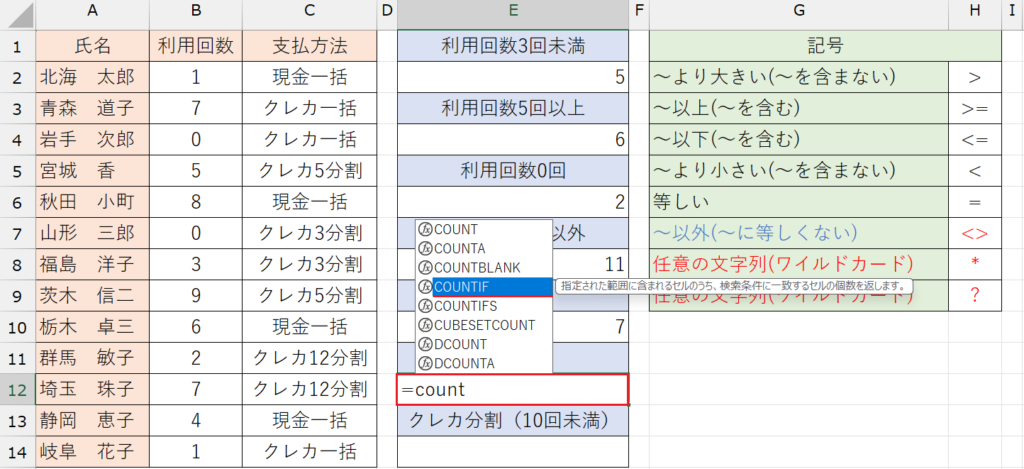This screenshot has height=469, width=1024.
Task: Select COUNTIFS from the function list
Action: (x=484, y=306)
